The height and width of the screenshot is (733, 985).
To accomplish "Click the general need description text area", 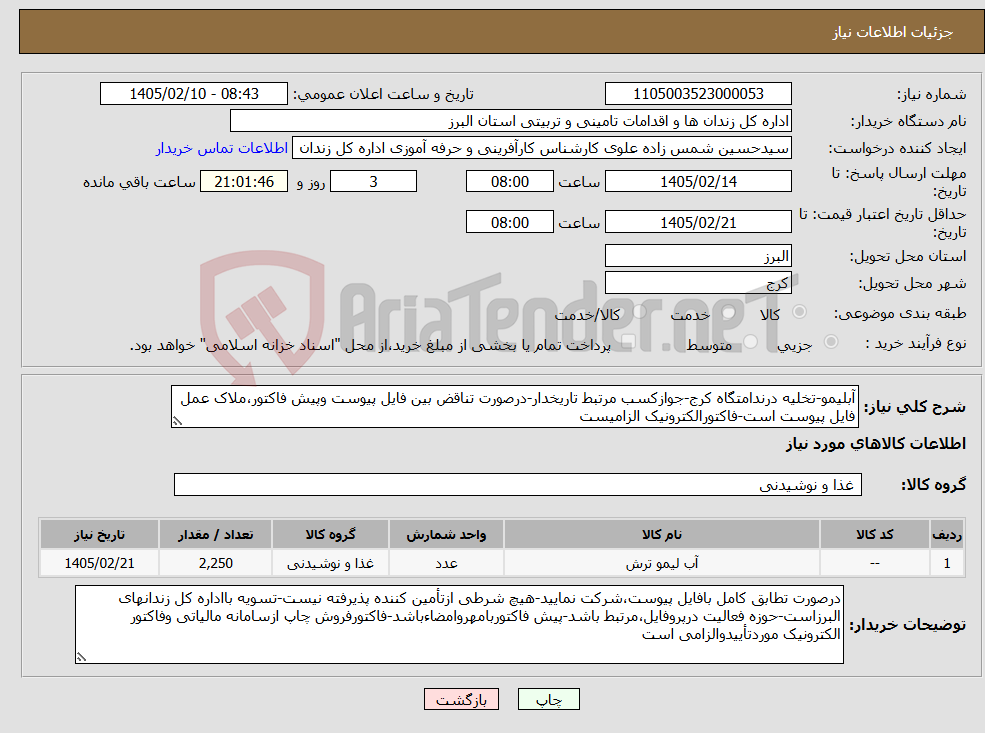I will (x=514, y=407).
